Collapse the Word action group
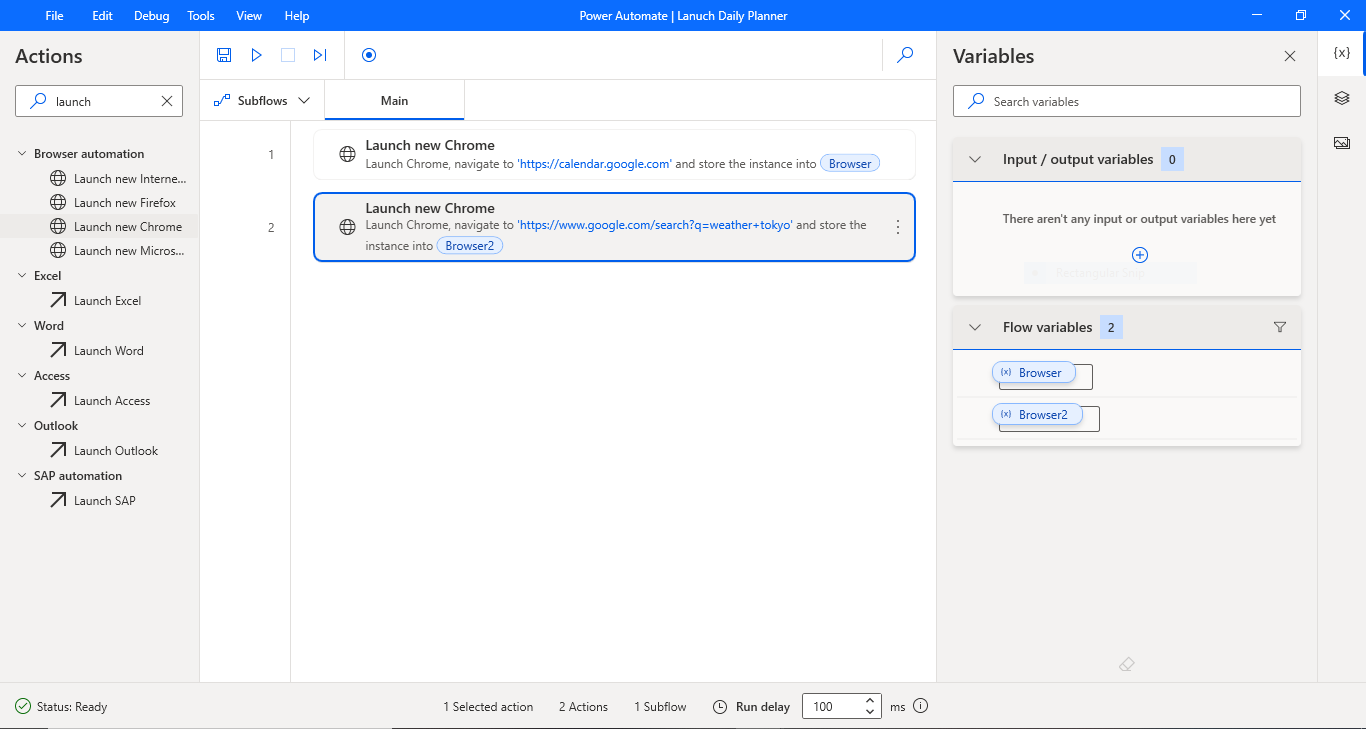This screenshot has height=729, width=1366. click(x=22, y=326)
